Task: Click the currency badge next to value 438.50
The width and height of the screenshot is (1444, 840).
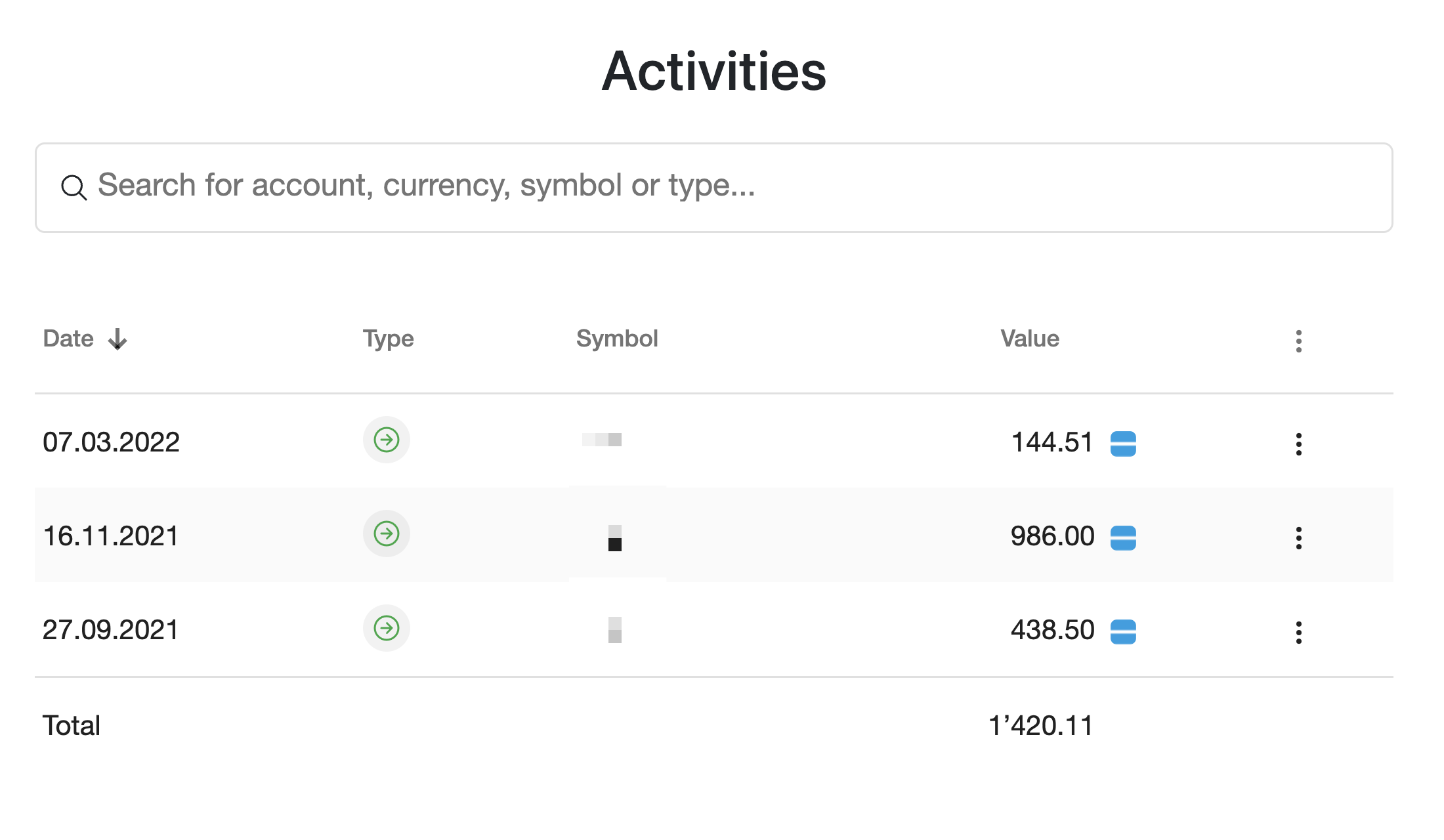Action: pos(1124,630)
